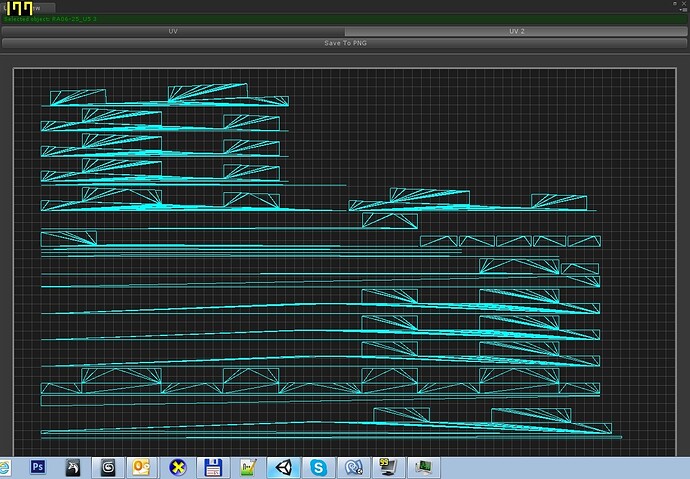Viewport: 690px width, 479px height.
Task: Click the blue spiral taskbar icon
Action: (x=353, y=467)
